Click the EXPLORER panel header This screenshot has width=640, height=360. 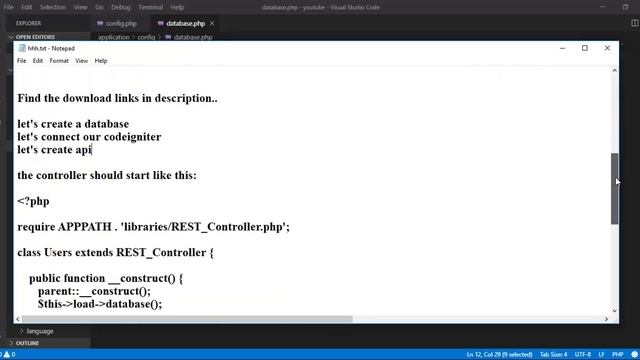pos(29,23)
